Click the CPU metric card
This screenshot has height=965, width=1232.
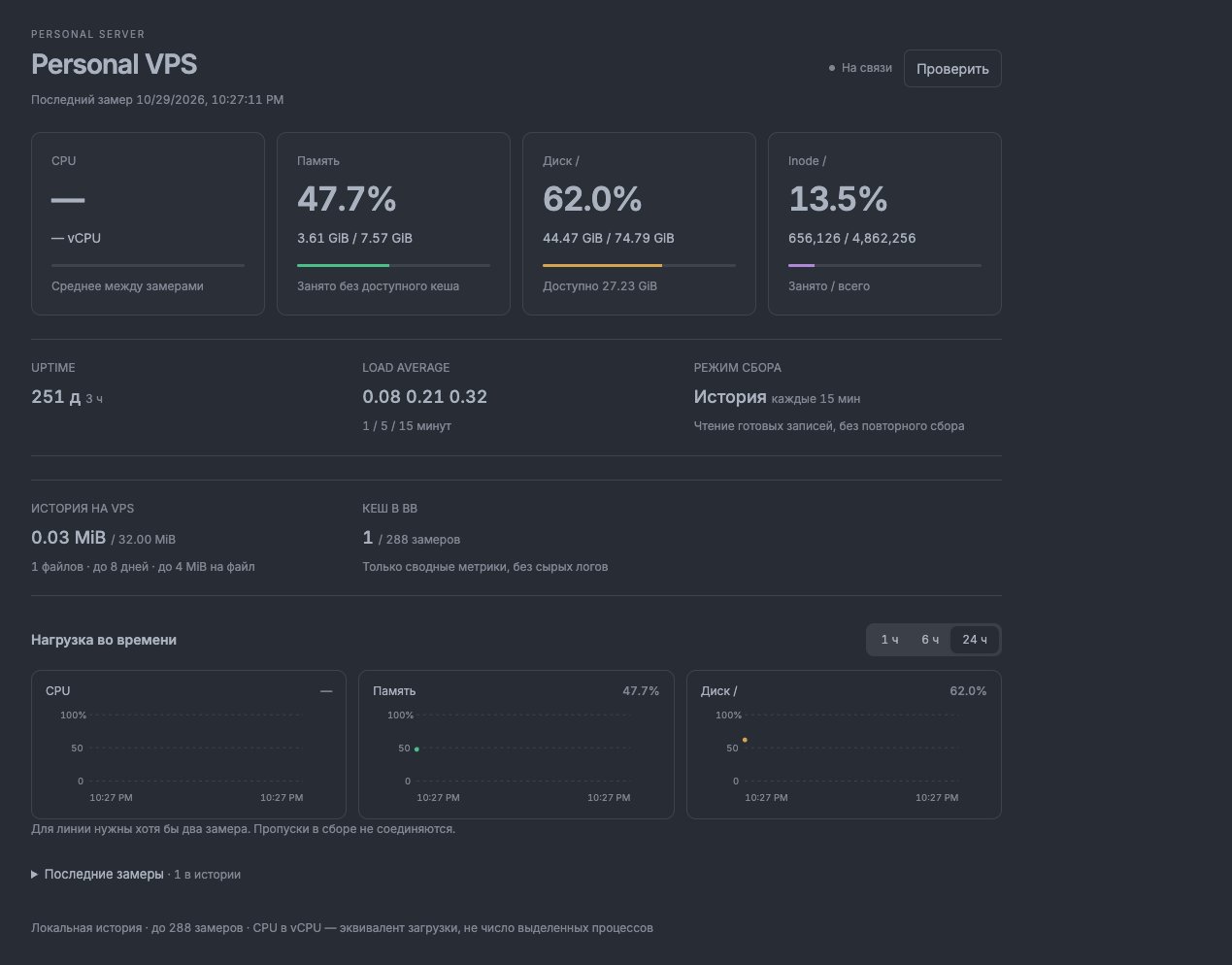coord(148,223)
